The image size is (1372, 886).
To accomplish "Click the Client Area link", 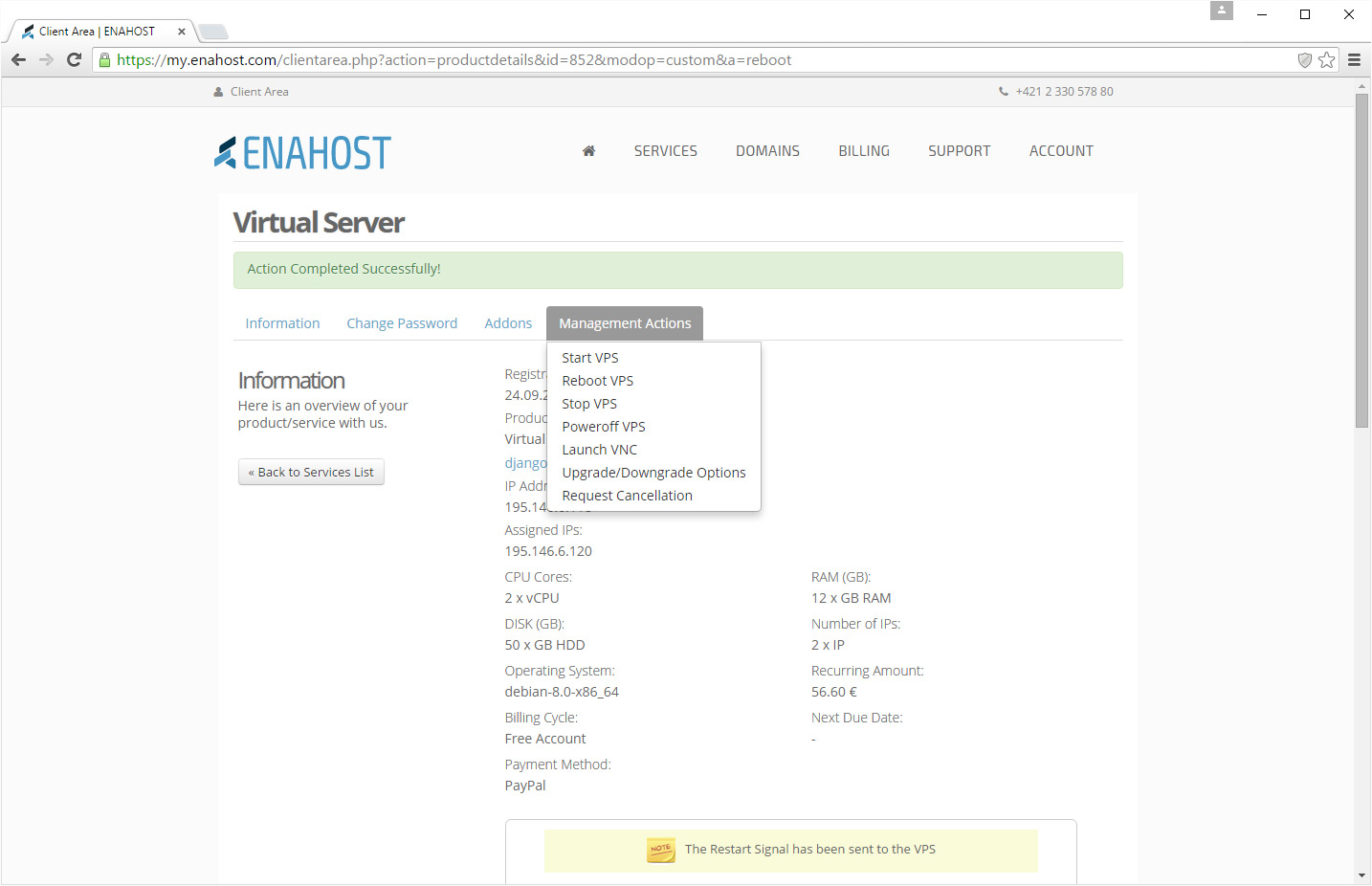I will (259, 92).
